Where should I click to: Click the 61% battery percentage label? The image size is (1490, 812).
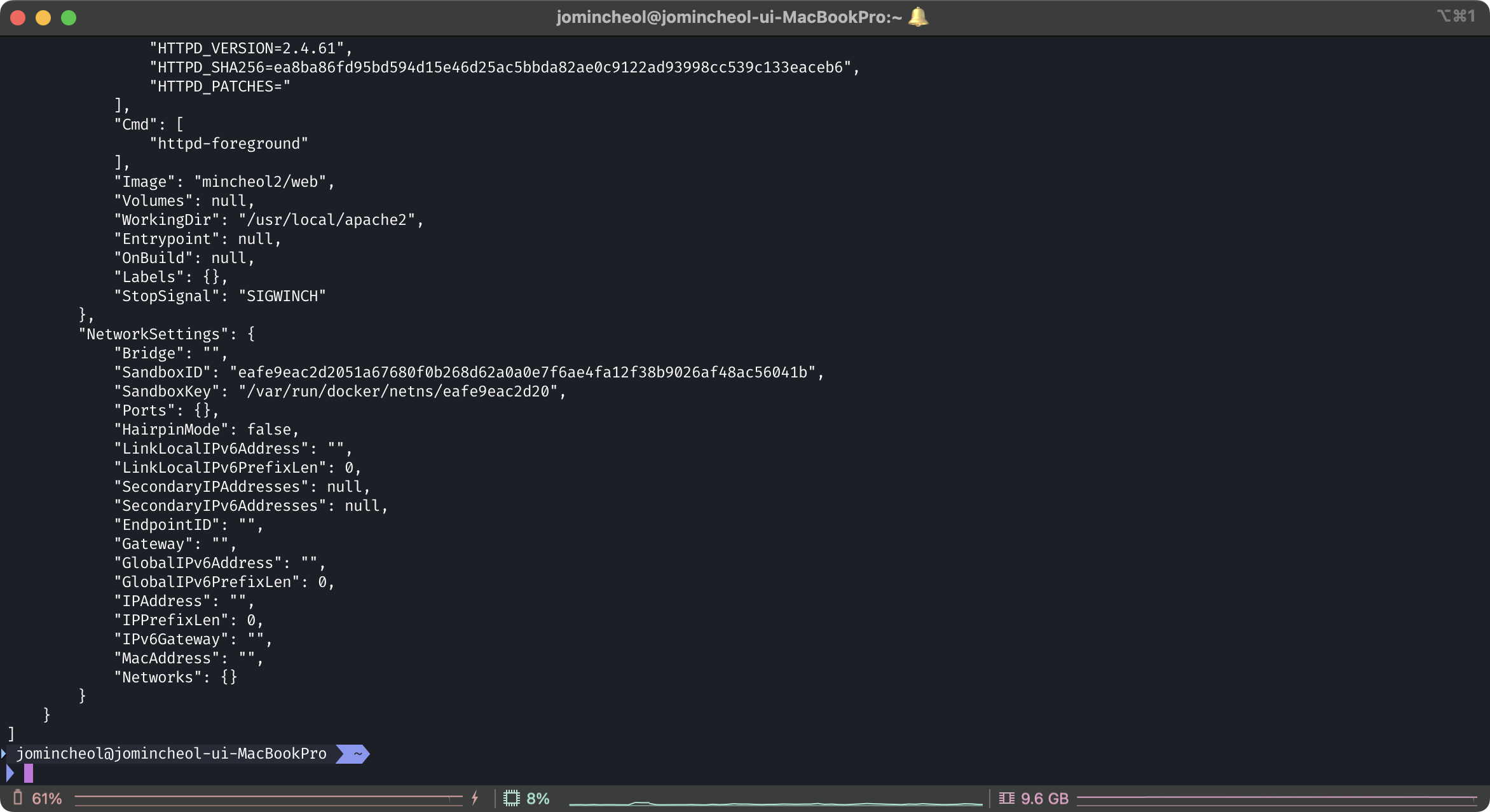point(47,799)
